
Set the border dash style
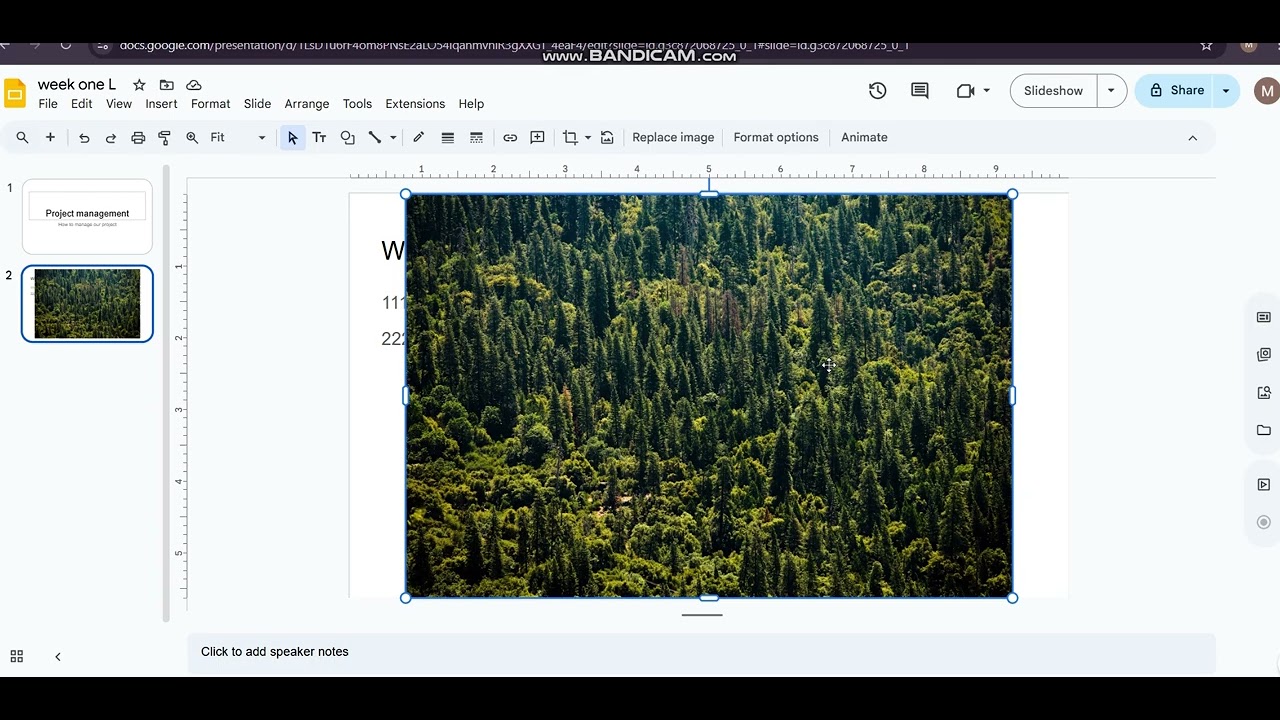coord(476,138)
